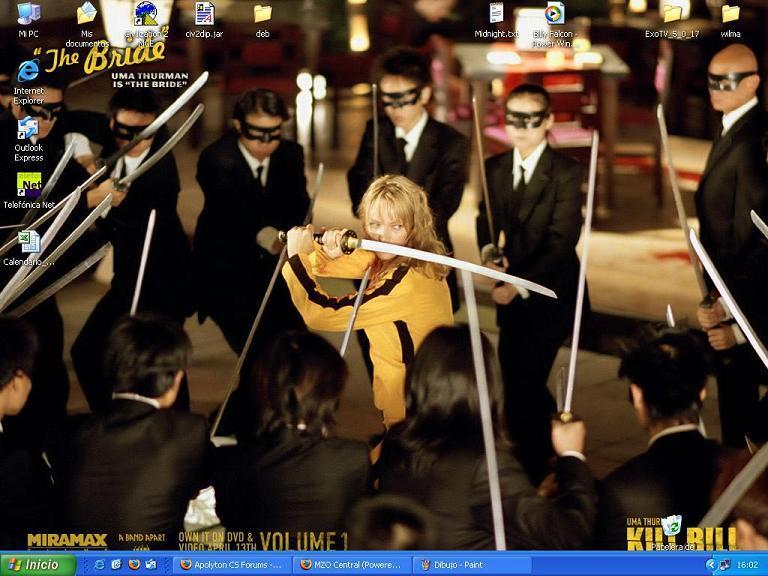This screenshot has height=576, width=768.
Task: Switch to MZO Central taskbar window
Action: (x=352, y=565)
